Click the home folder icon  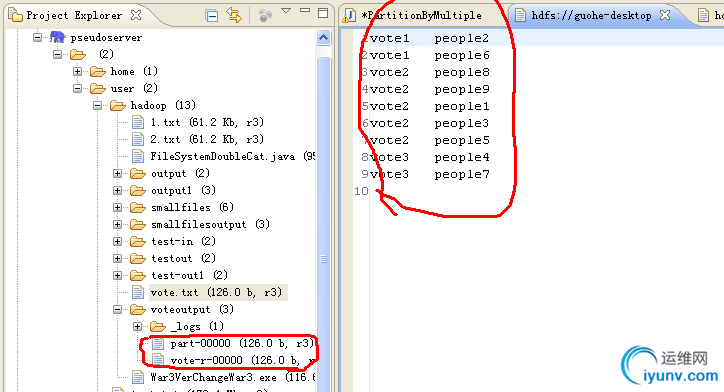[98, 72]
